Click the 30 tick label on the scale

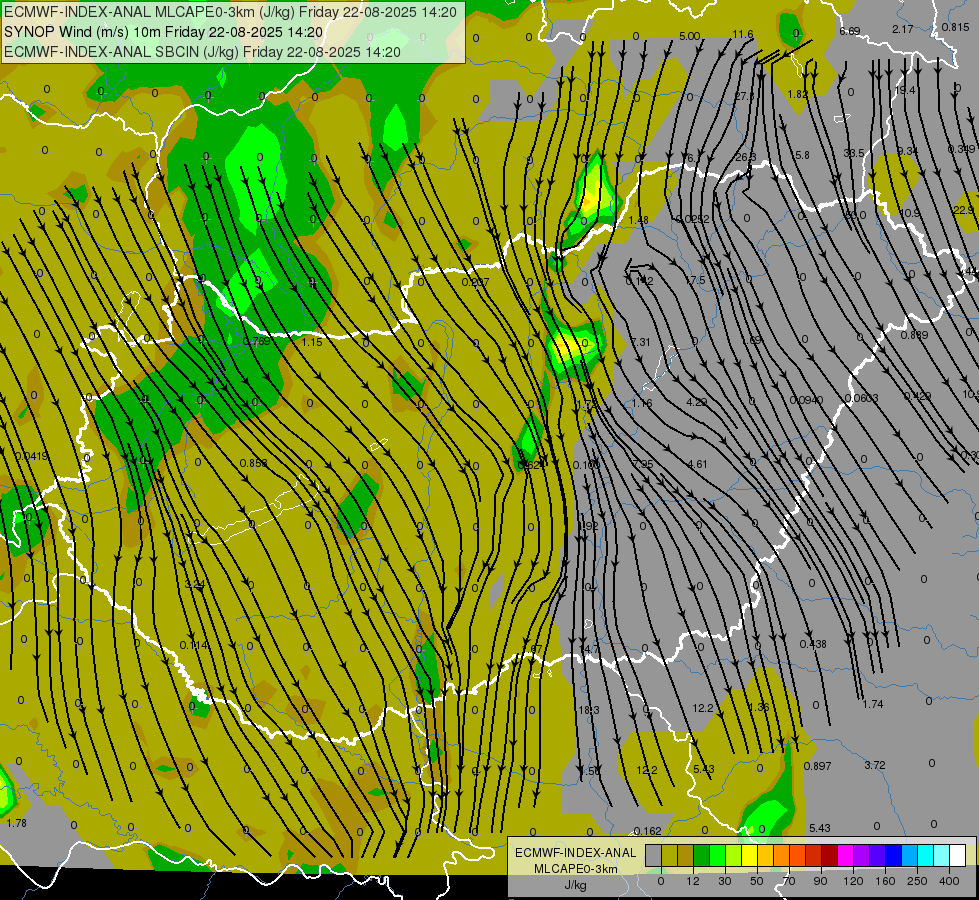(x=724, y=881)
